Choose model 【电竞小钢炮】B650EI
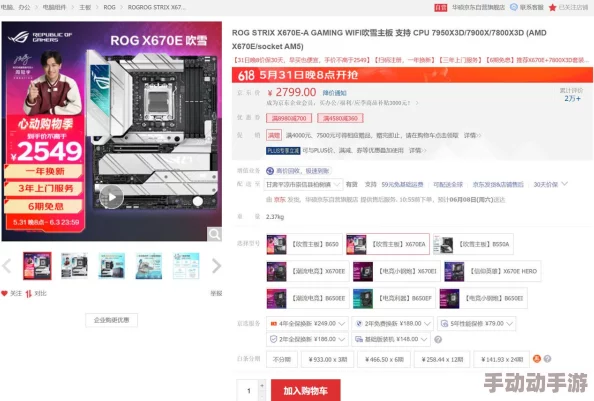The height and width of the screenshot is (401, 594). tap(483, 298)
